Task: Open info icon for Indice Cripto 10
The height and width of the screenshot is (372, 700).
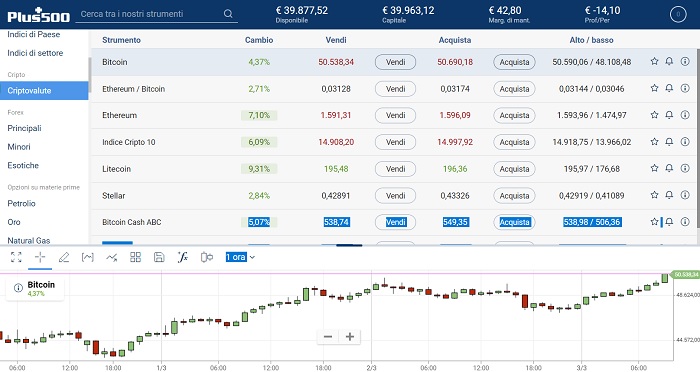Action: click(685, 142)
